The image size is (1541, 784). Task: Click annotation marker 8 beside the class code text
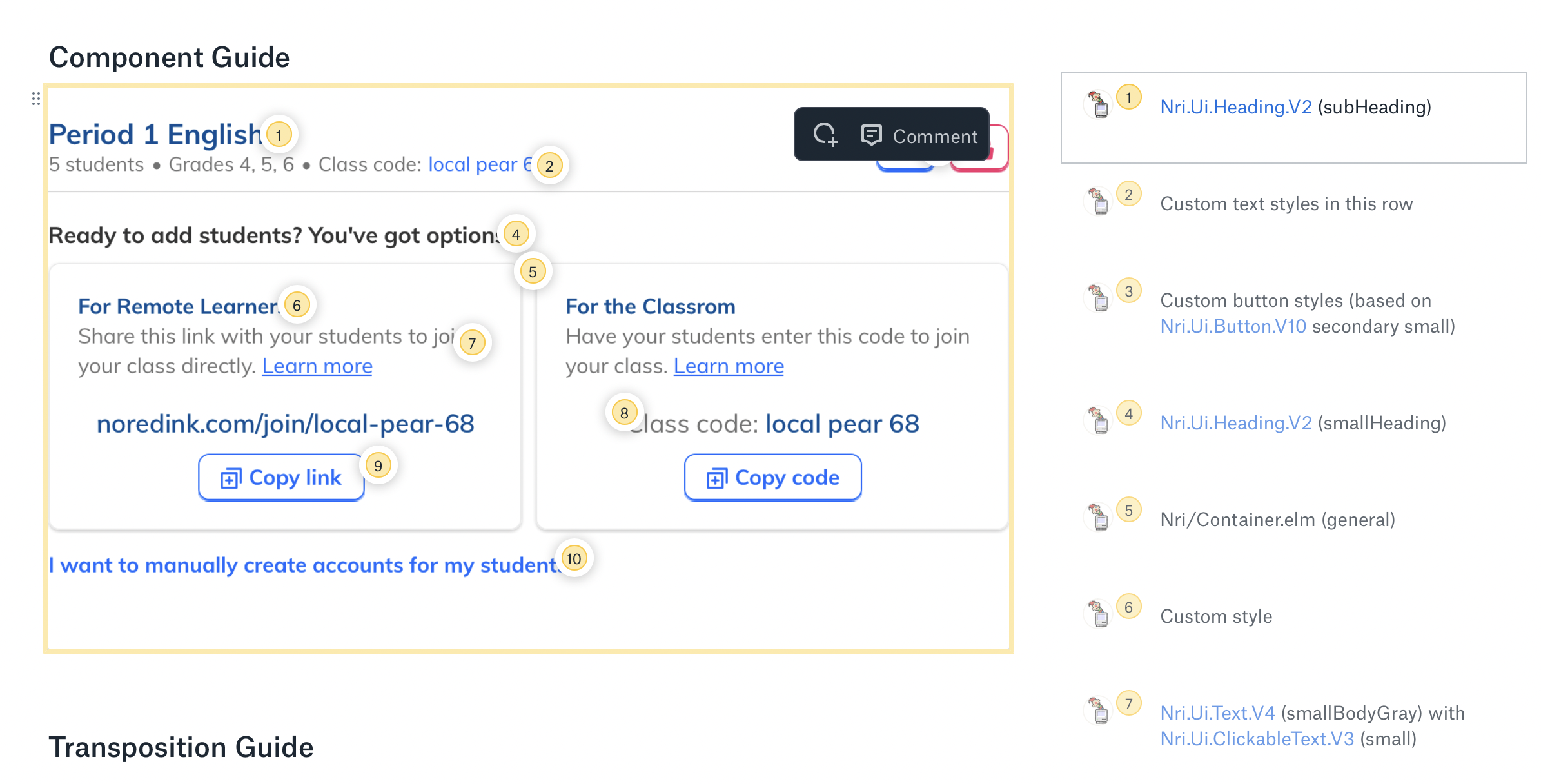pyautogui.click(x=624, y=413)
